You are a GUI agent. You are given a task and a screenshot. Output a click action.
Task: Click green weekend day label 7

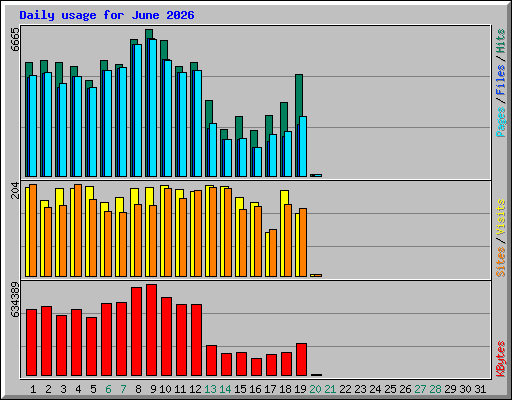[123, 389]
